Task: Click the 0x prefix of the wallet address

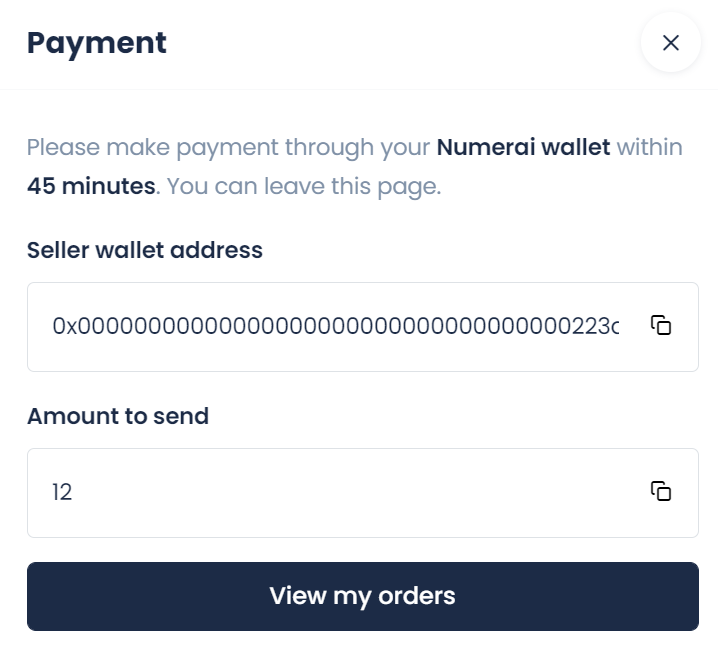Action: (x=65, y=326)
